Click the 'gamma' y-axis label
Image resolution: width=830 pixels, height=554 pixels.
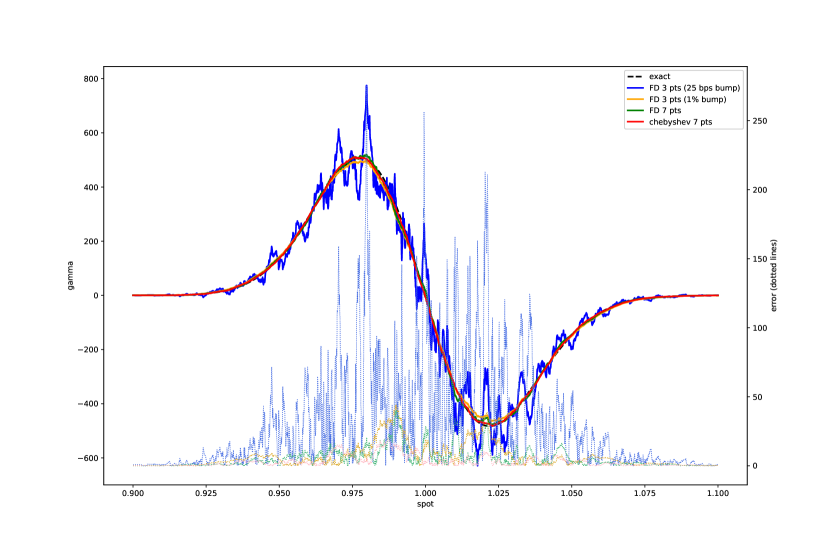(70, 276)
